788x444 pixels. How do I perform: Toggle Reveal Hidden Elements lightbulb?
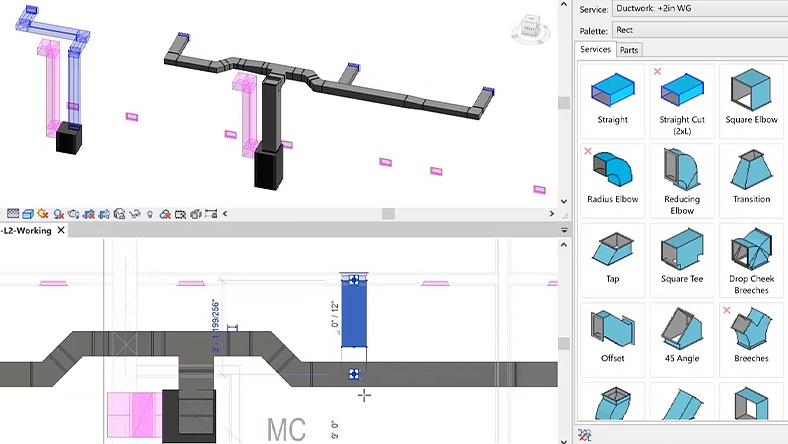[x=149, y=214]
